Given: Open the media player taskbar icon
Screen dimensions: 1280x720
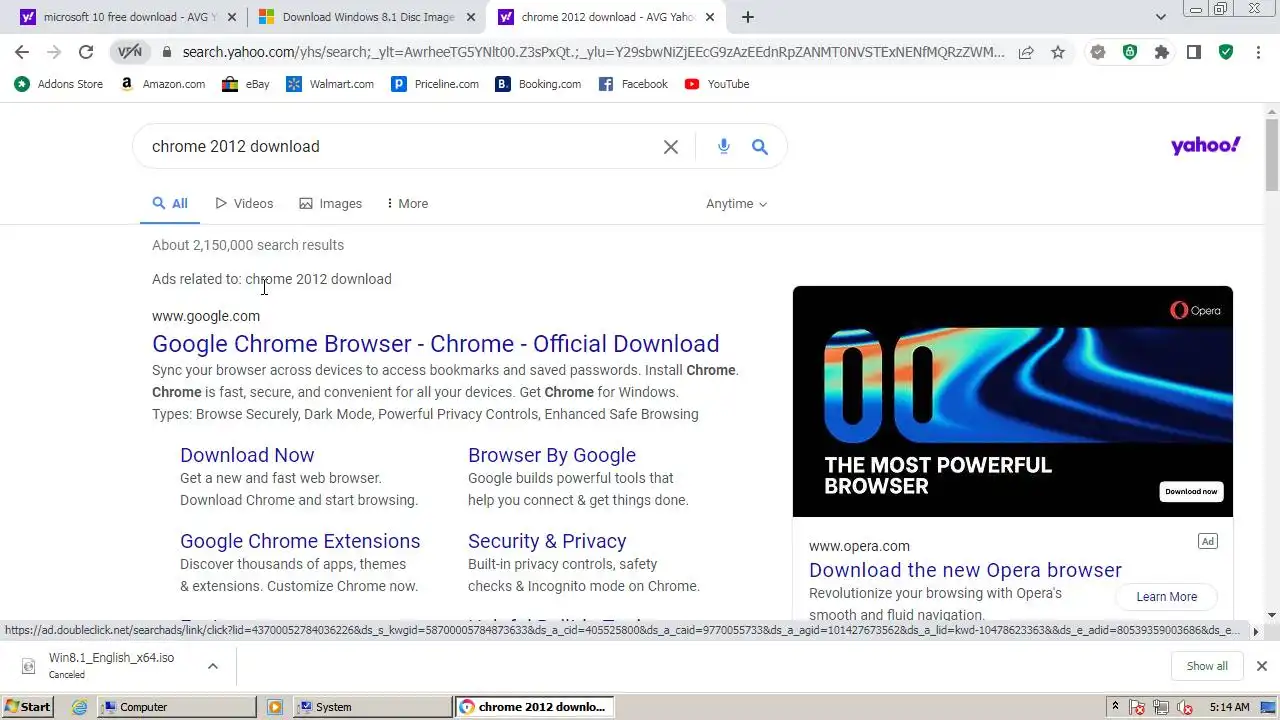Looking at the screenshot, I should point(275,707).
